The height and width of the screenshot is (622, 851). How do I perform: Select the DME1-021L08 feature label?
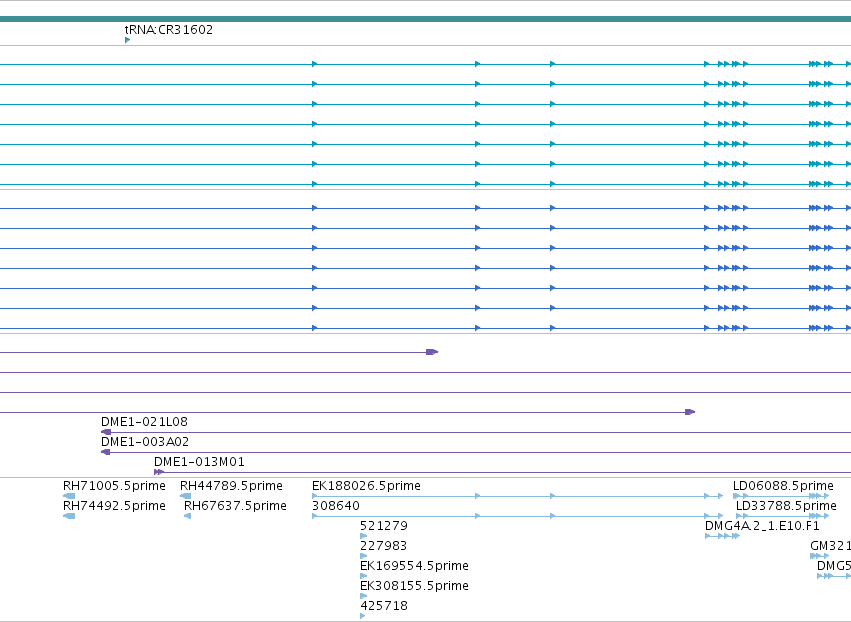[x=144, y=422]
